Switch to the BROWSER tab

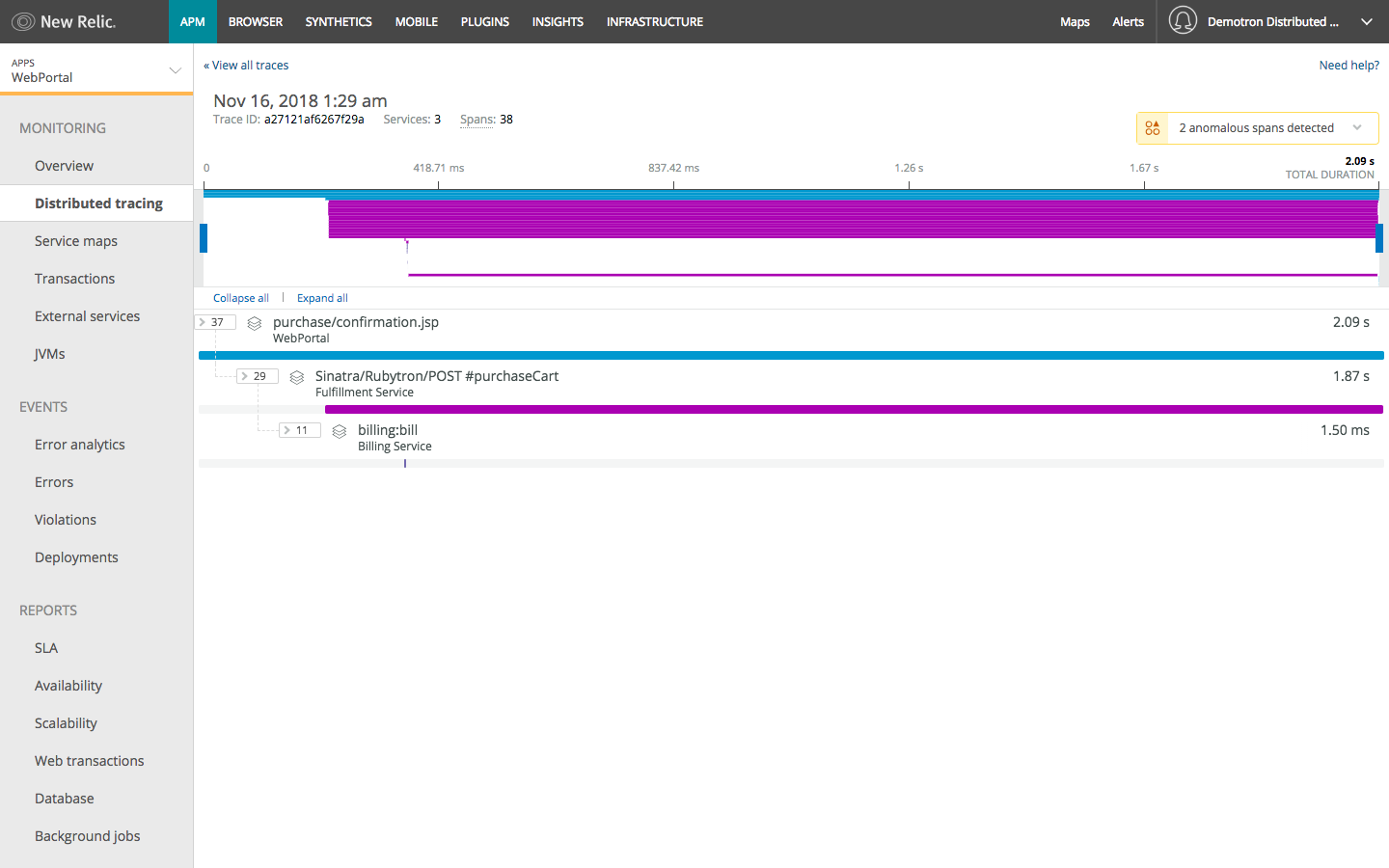[x=256, y=21]
